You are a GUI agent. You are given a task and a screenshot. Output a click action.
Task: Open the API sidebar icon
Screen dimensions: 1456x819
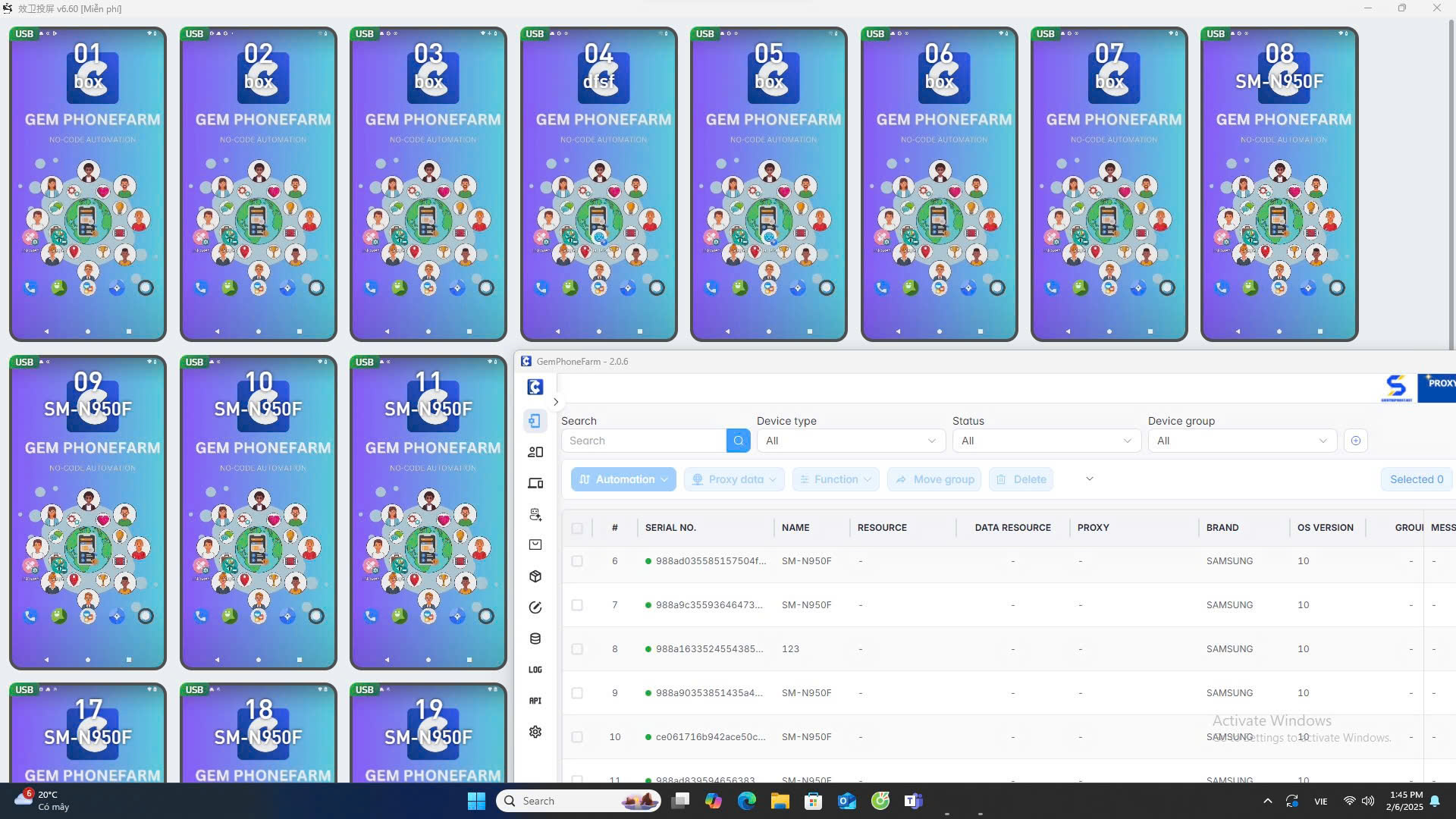535,701
